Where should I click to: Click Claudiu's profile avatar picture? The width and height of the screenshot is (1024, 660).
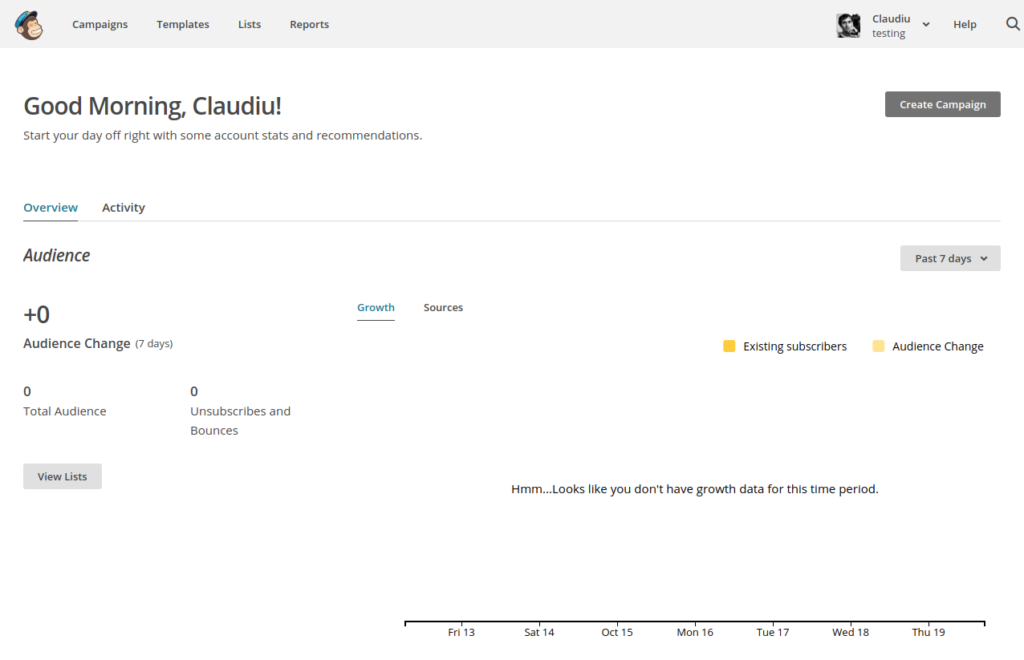(x=848, y=24)
